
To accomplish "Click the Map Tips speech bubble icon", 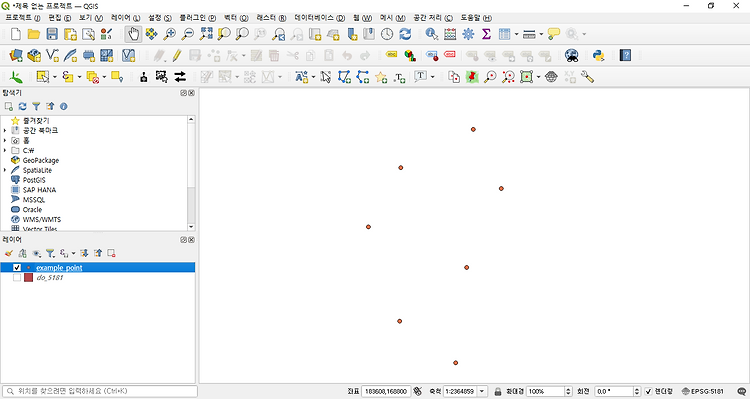I will 553,34.
